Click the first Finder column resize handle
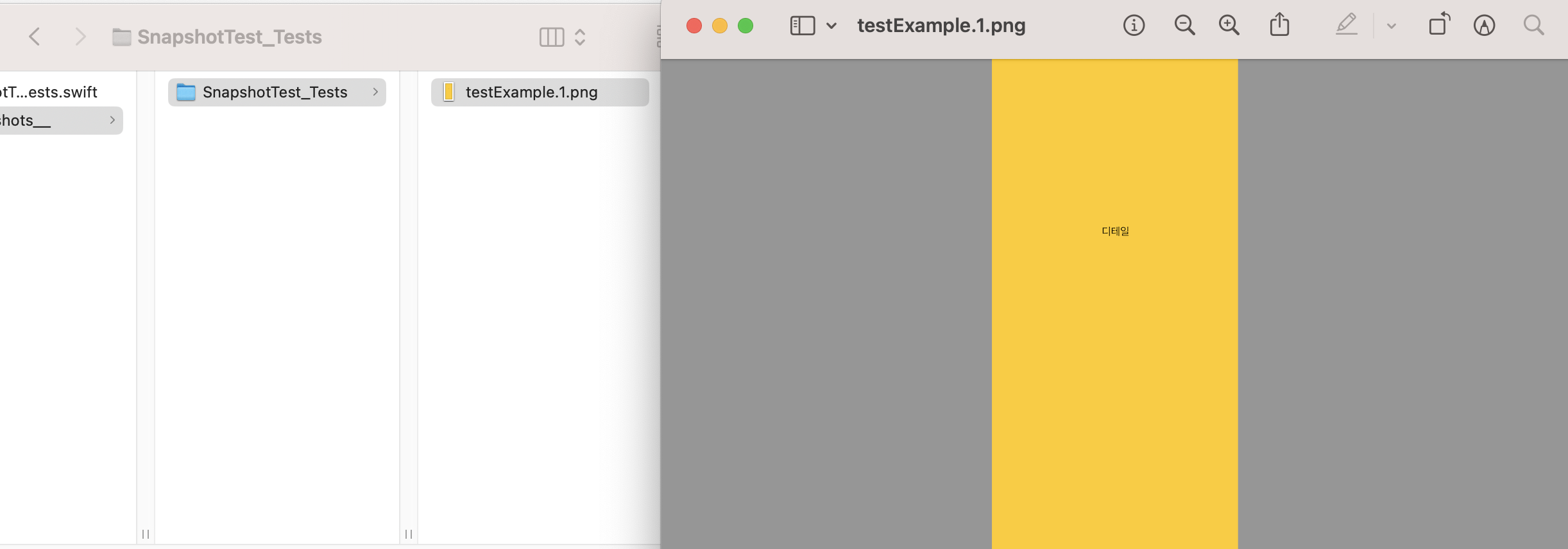The image size is (1568, 549). [x=146, y=534]
